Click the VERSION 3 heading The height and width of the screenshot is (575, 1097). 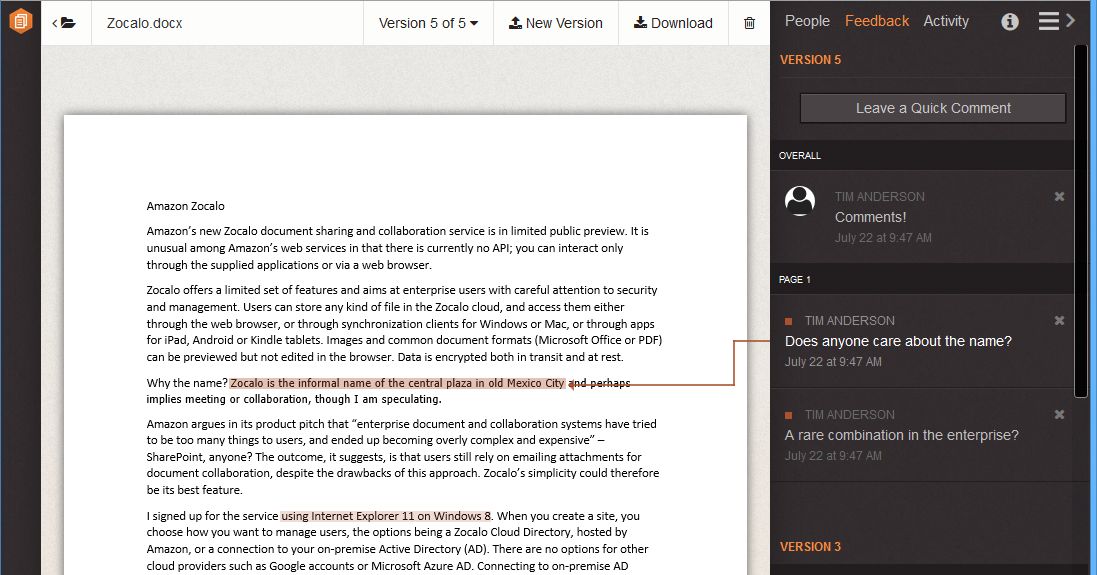[810, 546]
